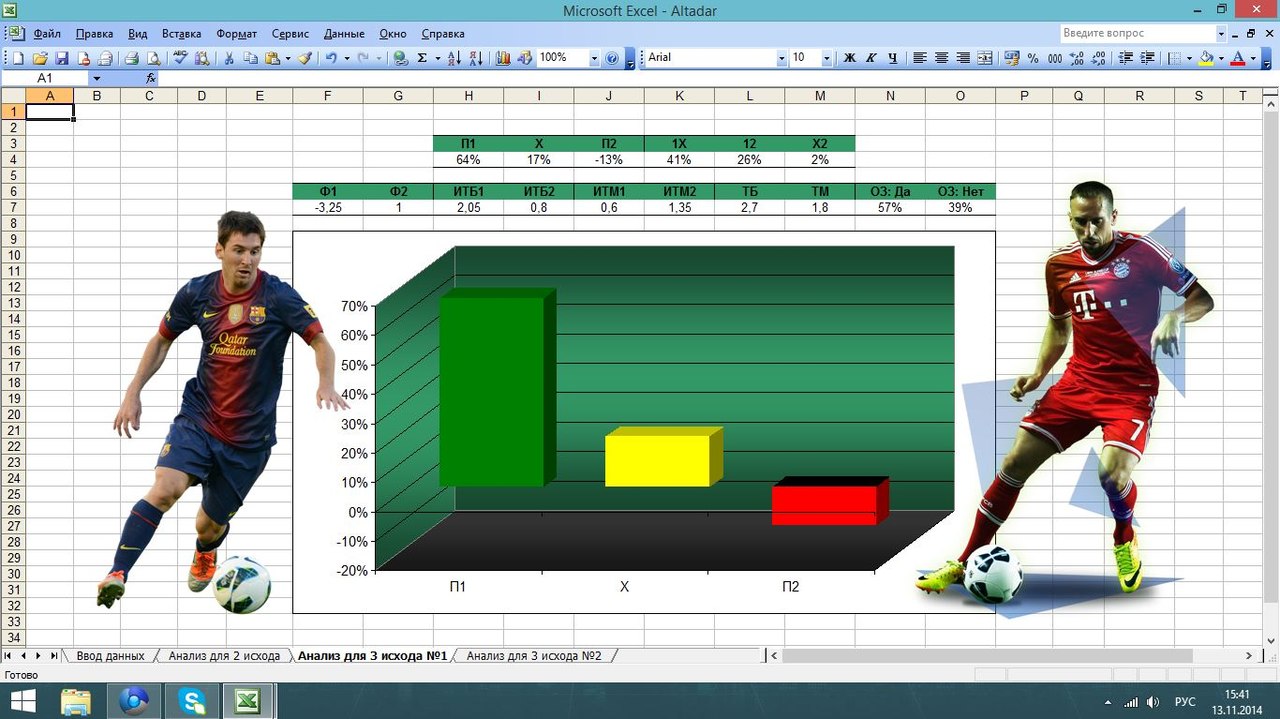Viewport: 1280px width, 719px height.
Task: Switch input language РУС in tray
Action: click(1185, 702)
